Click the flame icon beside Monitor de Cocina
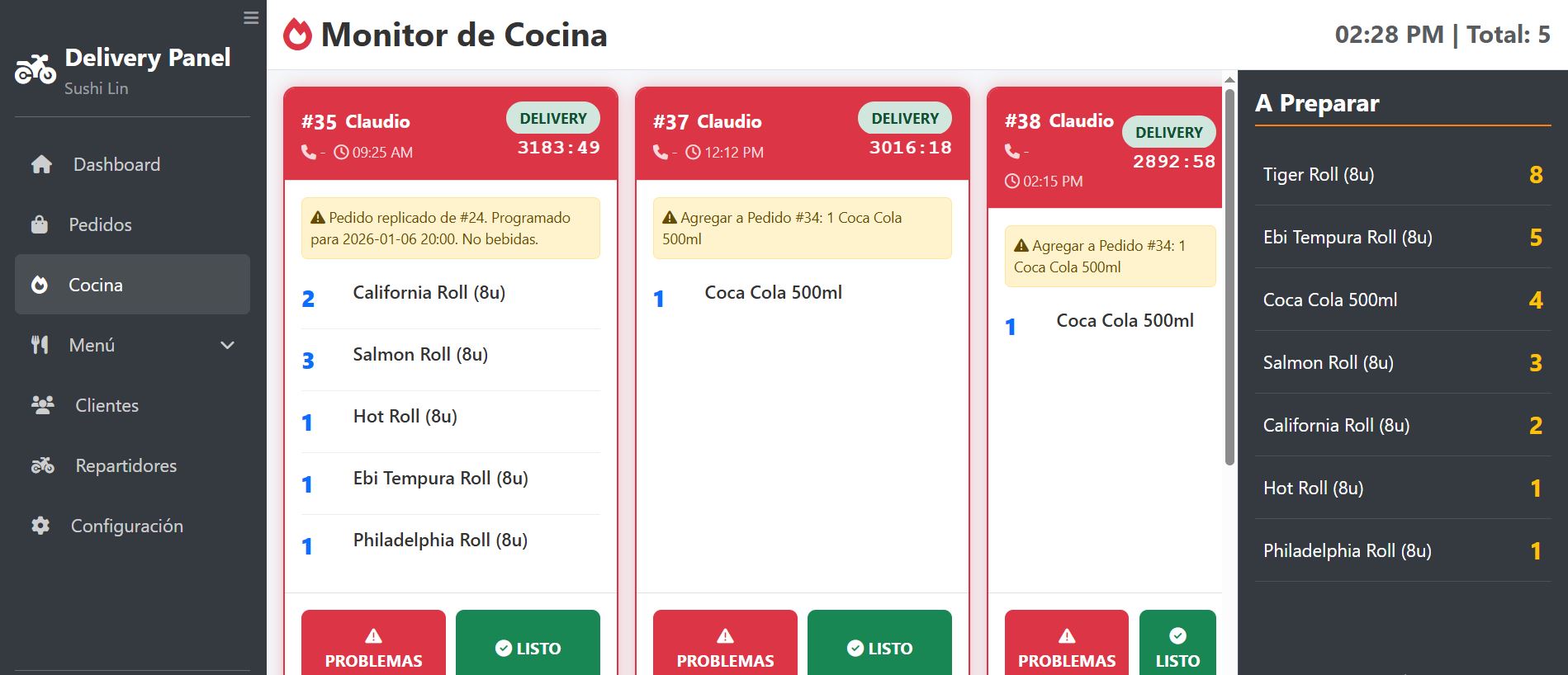This screenshot has height=675, width=1568. [x=297, y=35]
